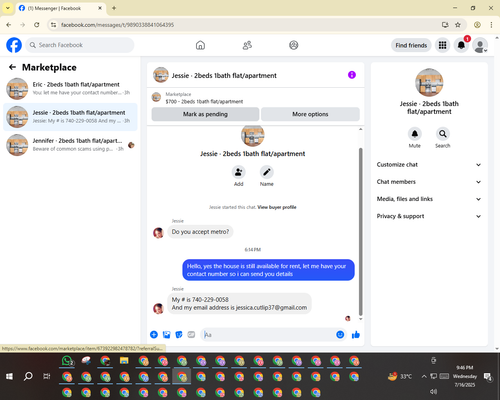The image size is (500, 400).
Task: Open the emoji picker in message box
Action: tap(340, 335)
